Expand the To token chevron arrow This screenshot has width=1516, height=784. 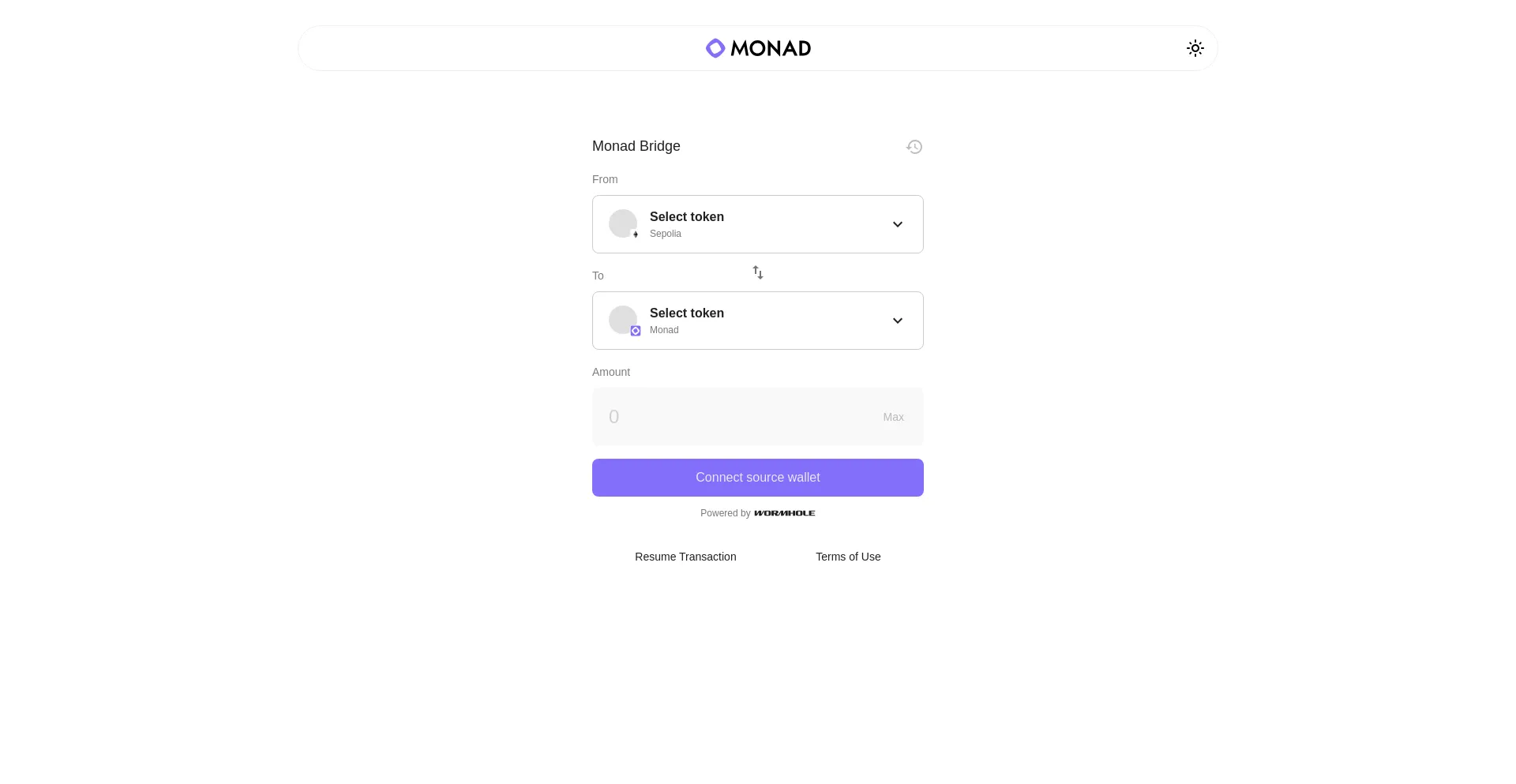[x=898, y=321]
